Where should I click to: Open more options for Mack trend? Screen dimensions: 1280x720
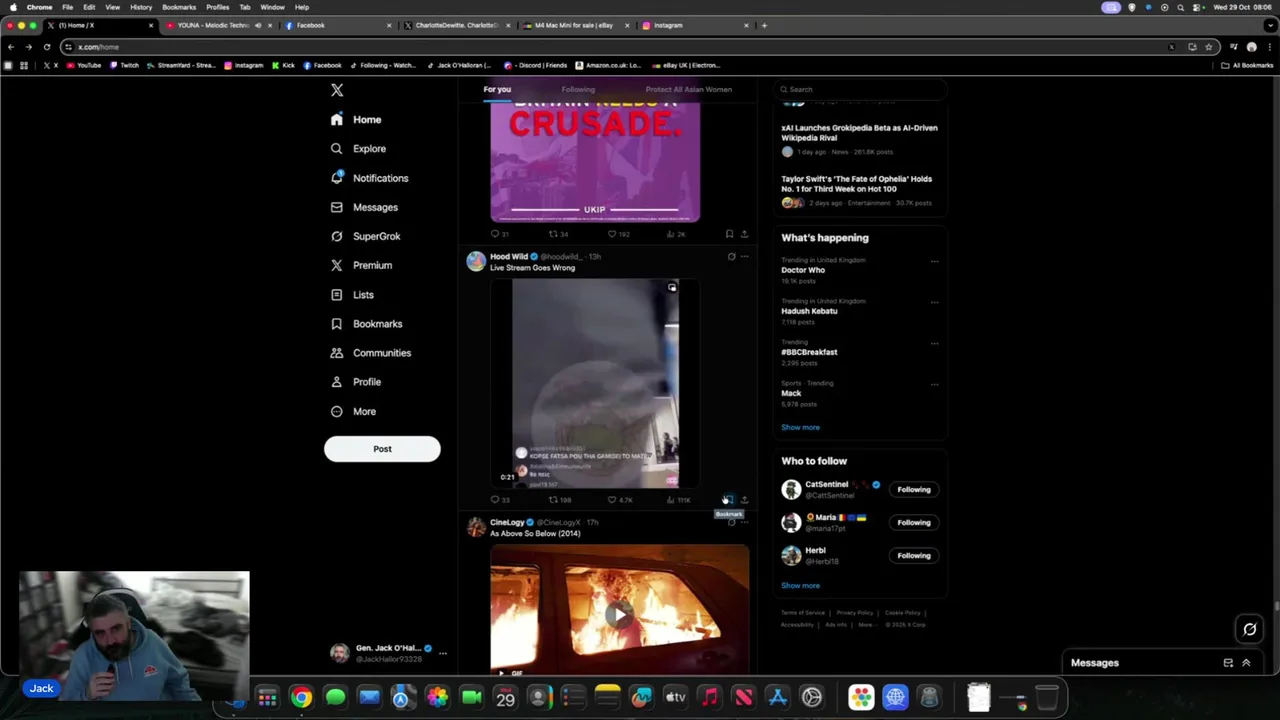click(934, 384)
